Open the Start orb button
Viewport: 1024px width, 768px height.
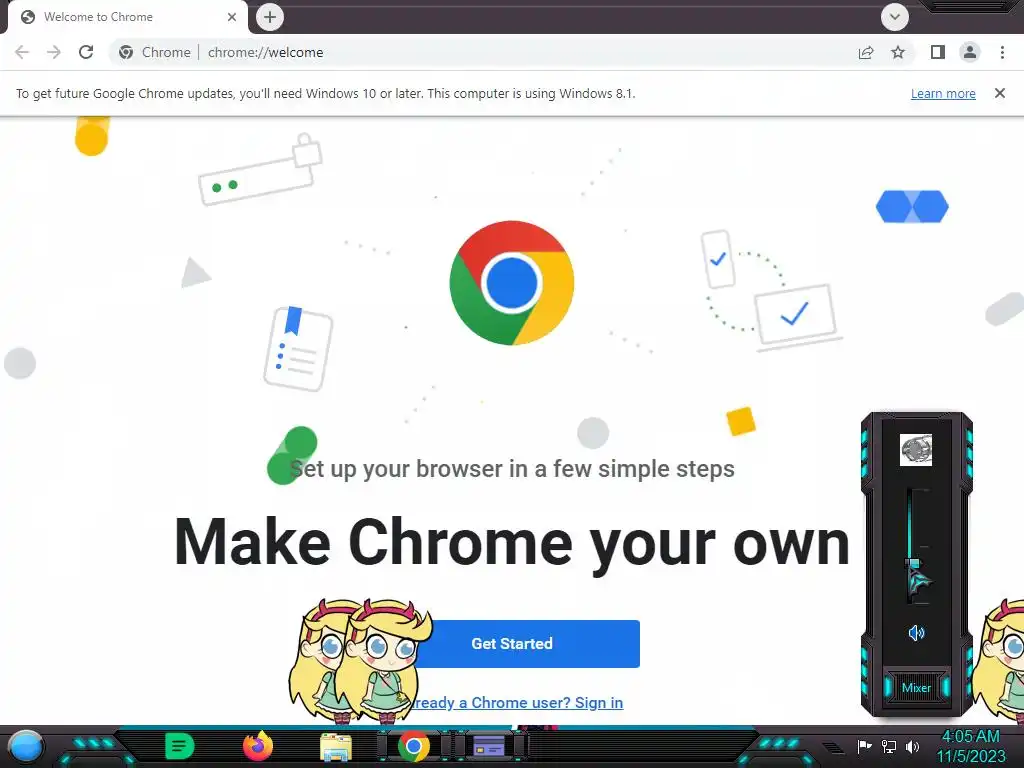point(26,747)
